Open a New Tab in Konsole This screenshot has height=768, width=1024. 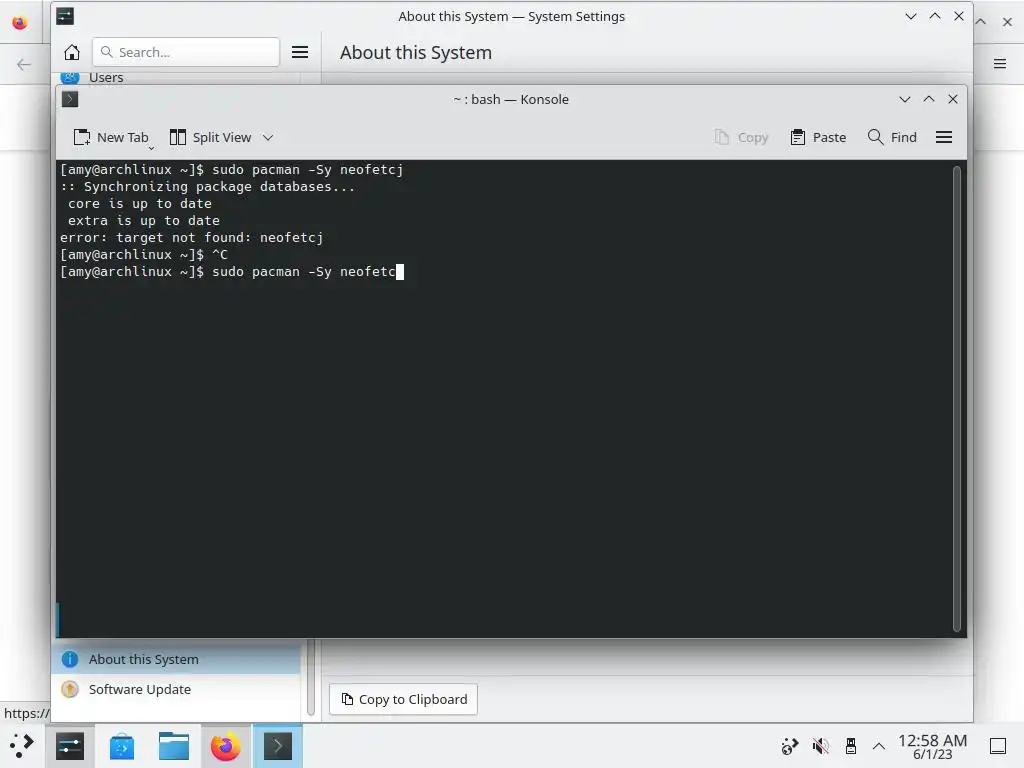[x=111, y=137]
